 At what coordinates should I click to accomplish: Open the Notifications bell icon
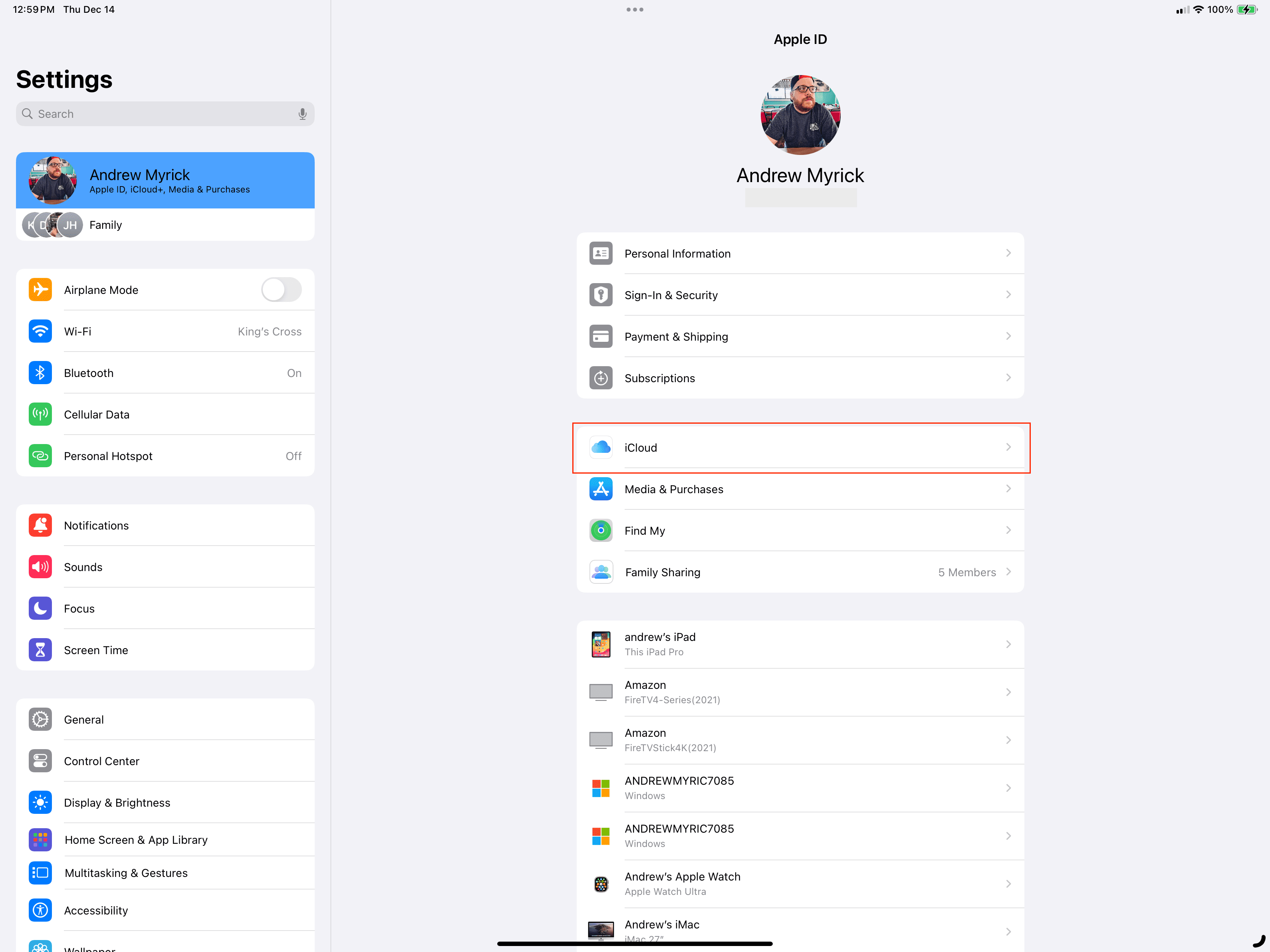point(40,526)
